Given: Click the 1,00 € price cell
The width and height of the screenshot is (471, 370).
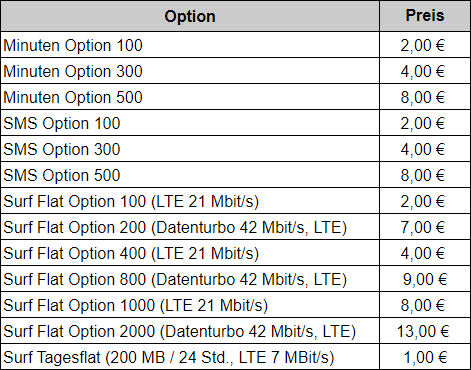Looking at the screenshot, I should (425, 357).
